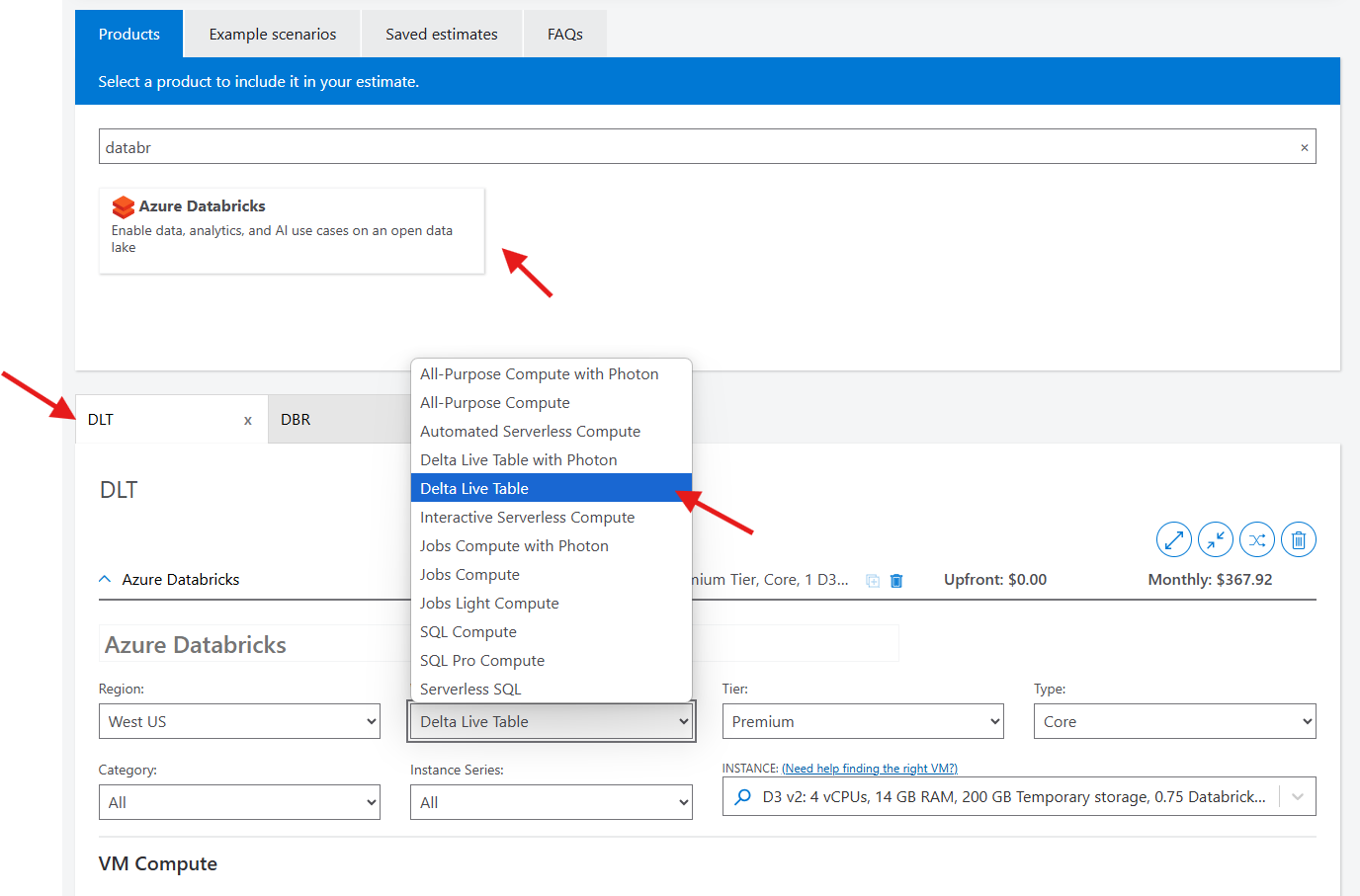Image resolution: width=1360 pixels, height=896 pixels.
Task: Open the FAQs tab
Action: (x=565, y=34)
